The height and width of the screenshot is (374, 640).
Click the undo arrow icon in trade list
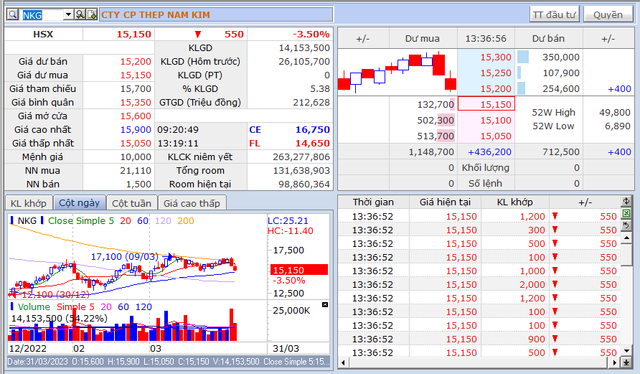click(x=626, y=225)
